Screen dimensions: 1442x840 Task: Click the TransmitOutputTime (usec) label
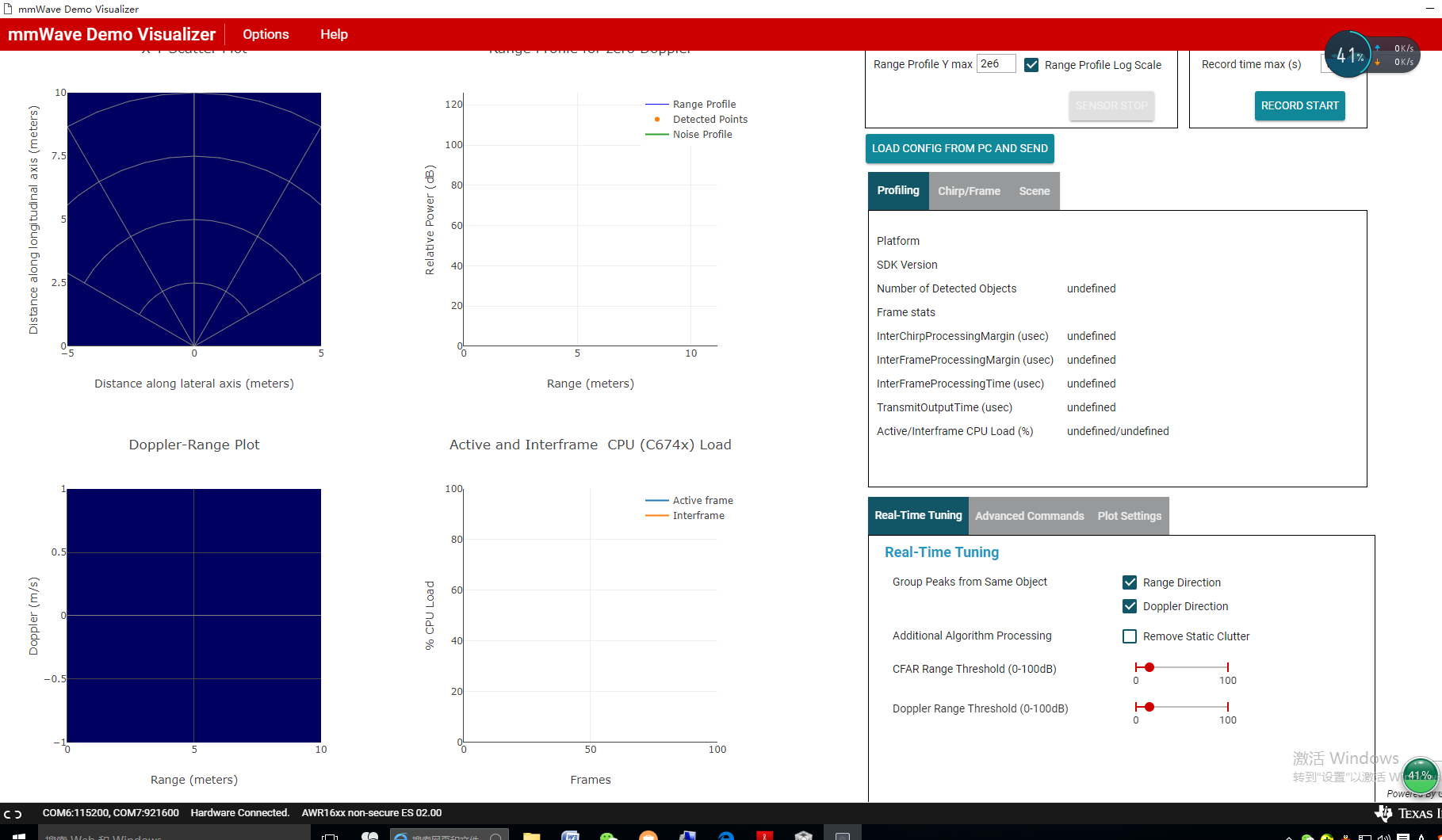tap(944, 407)
